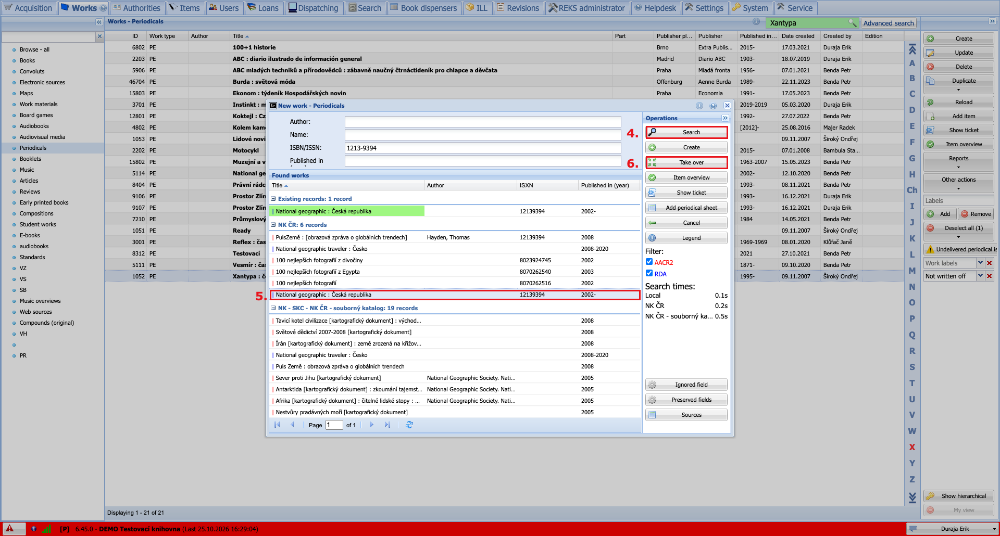Click the Page number box in the dialog pager
Screen dimensions: 1000x536
coord(334,424)
